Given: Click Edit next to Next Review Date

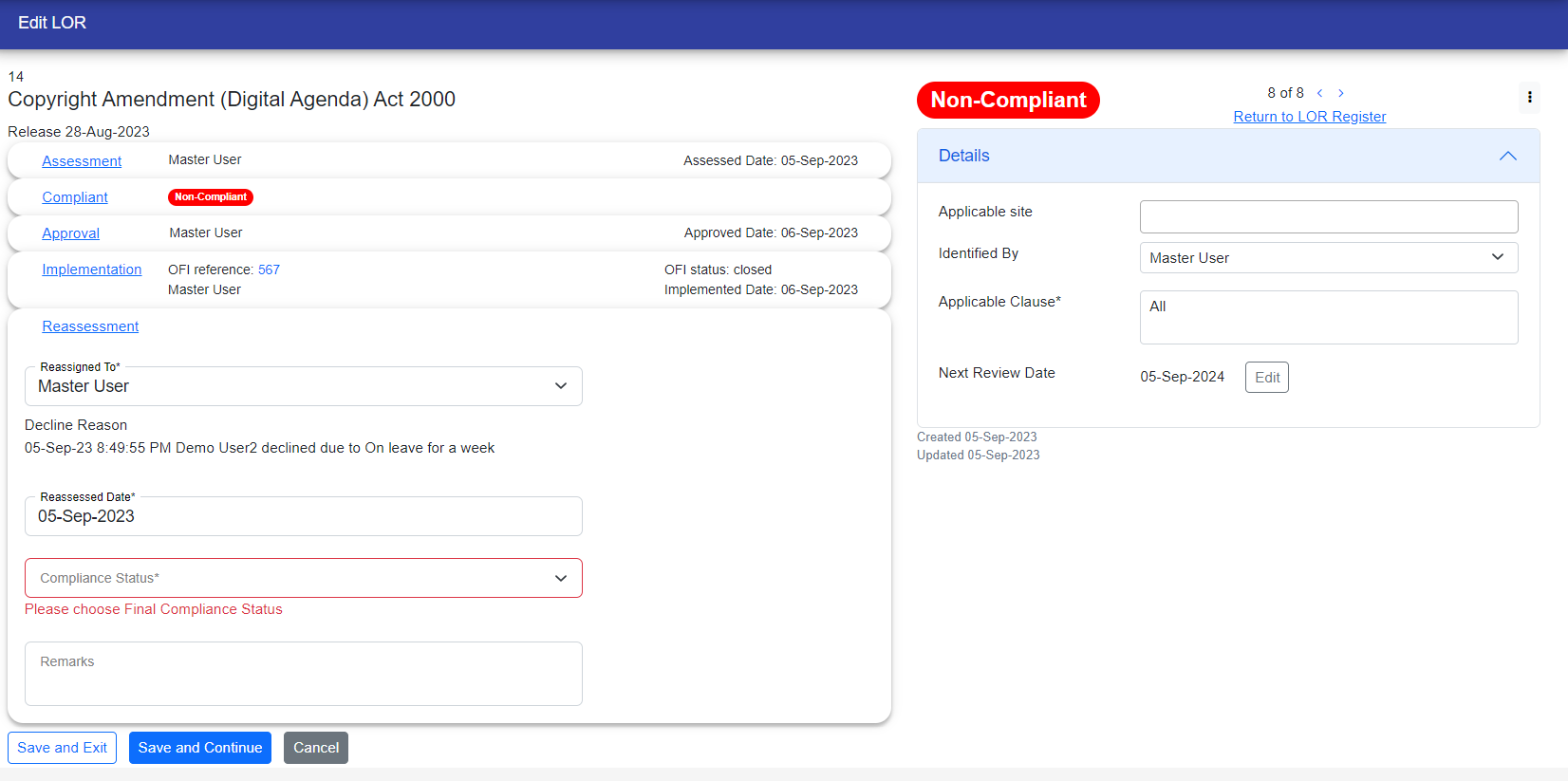Looking at the screenshot, I should point(1266,378).
